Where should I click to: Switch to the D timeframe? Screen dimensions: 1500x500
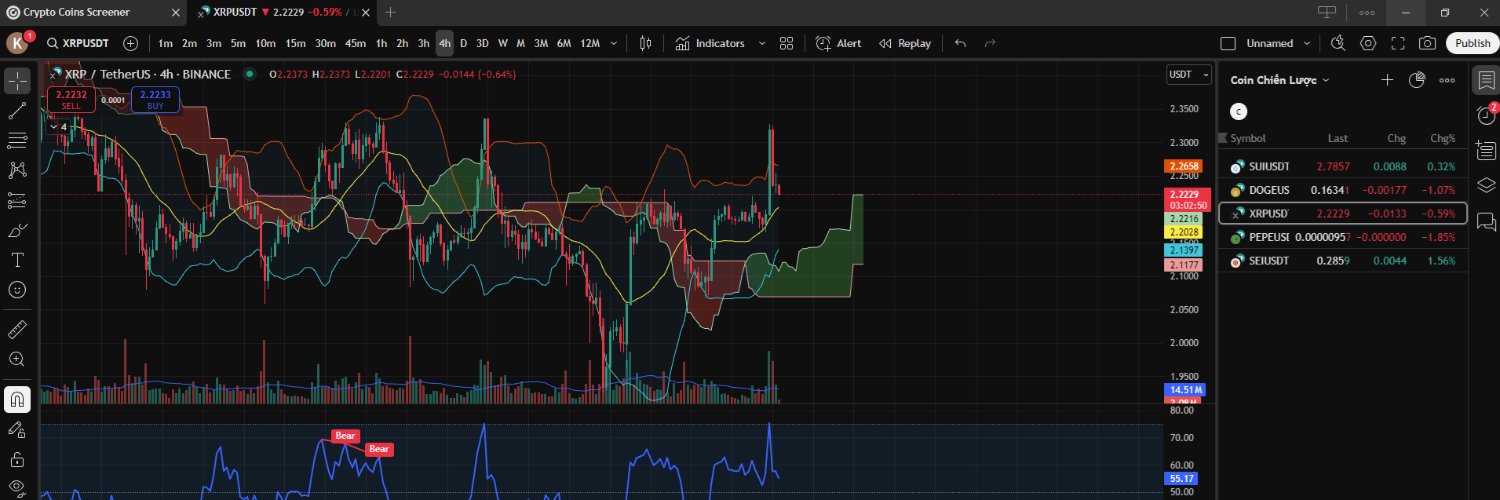[x=463, y=43]
